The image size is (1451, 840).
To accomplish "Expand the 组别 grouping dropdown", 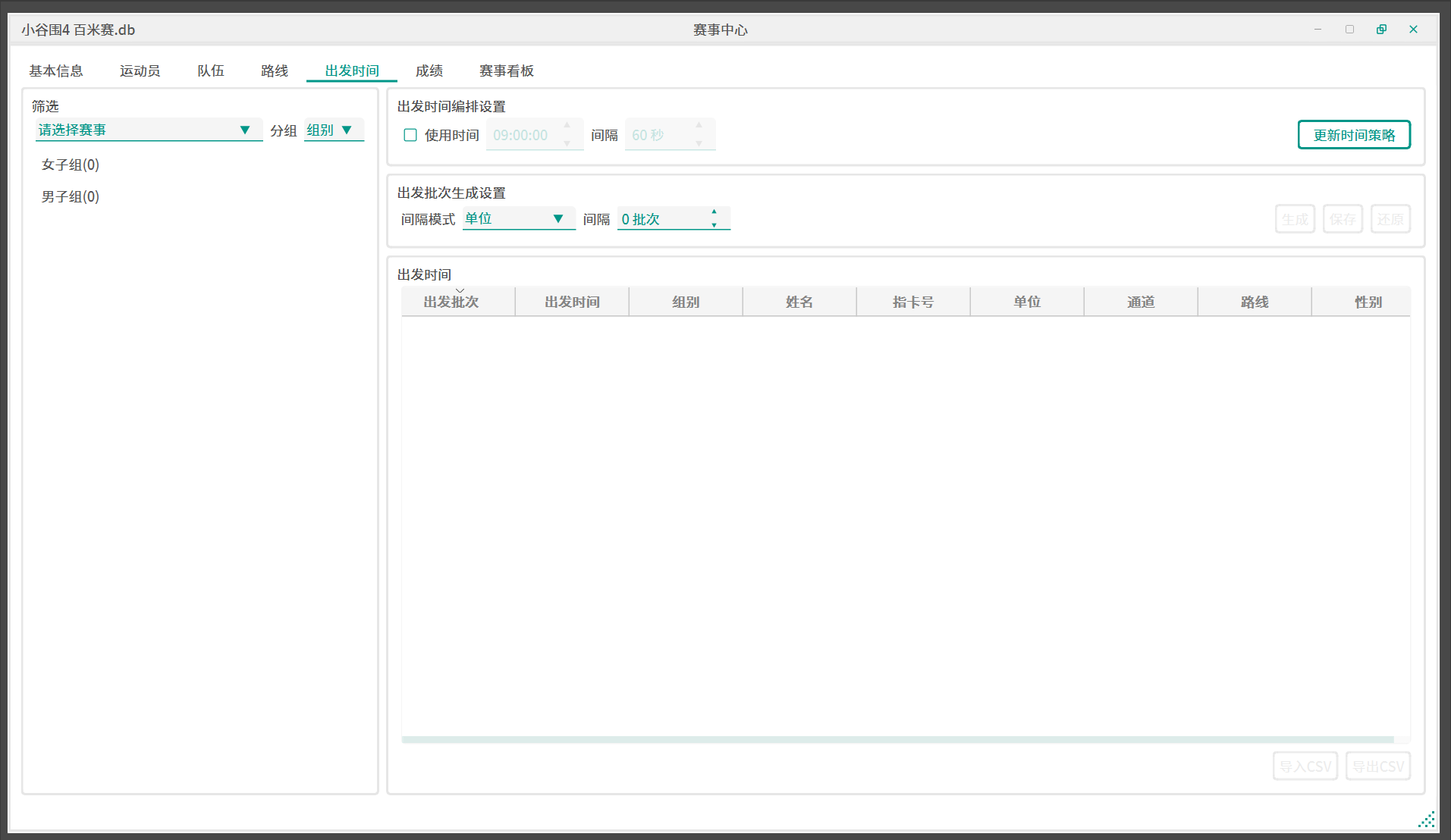I will [333, 130].
